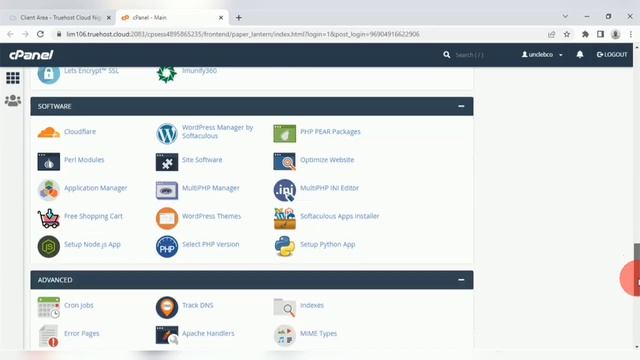Click the MultiPHP Manager icon

coord(167,190)
